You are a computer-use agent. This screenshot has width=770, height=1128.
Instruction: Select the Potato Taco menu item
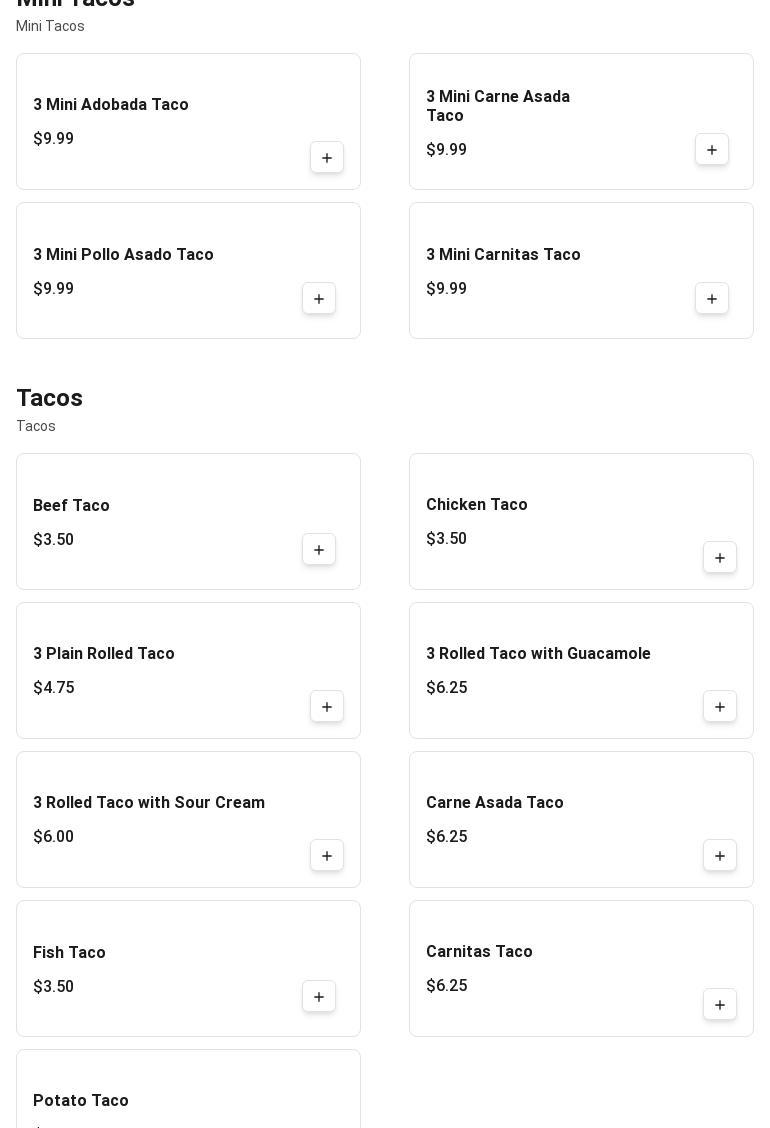pos(81,1101)
